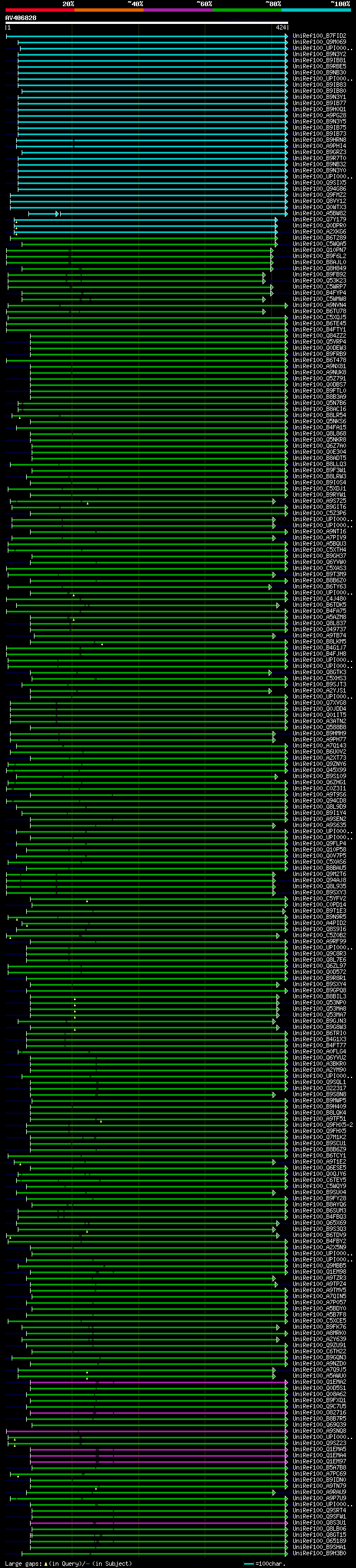Click the UniRef100_B9H0Q1 label
Screen dimensions: 356x1568
click(x=319, y=110)
